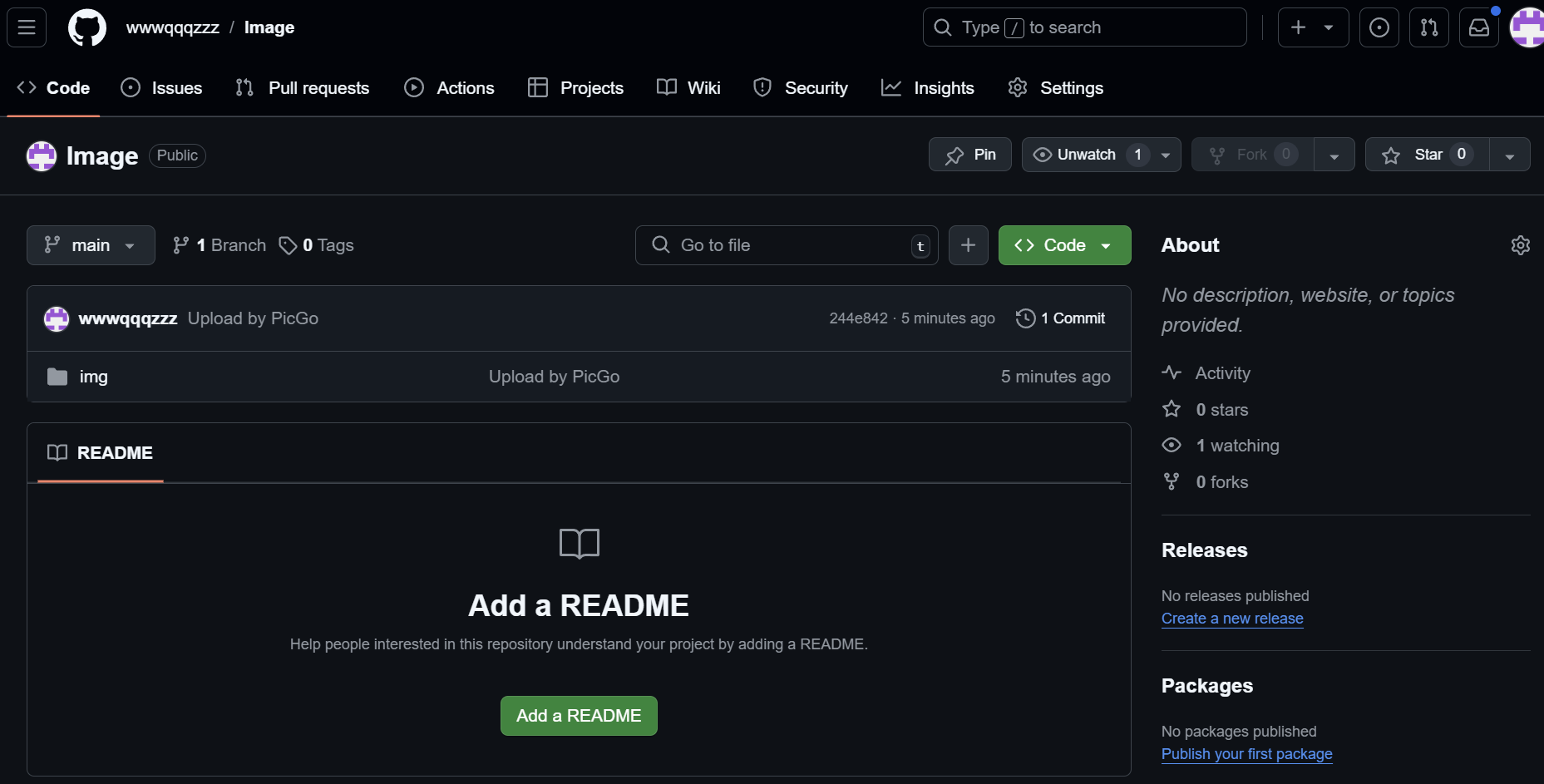Click the plus icon to create new
This screenshot has width=1544, height=784.
[1298, 27]
